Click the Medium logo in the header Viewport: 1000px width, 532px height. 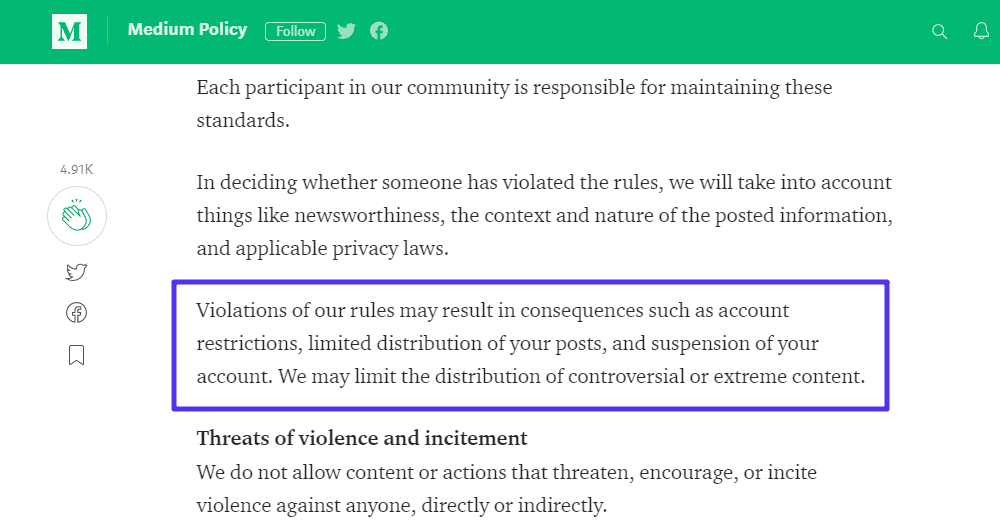70,31
